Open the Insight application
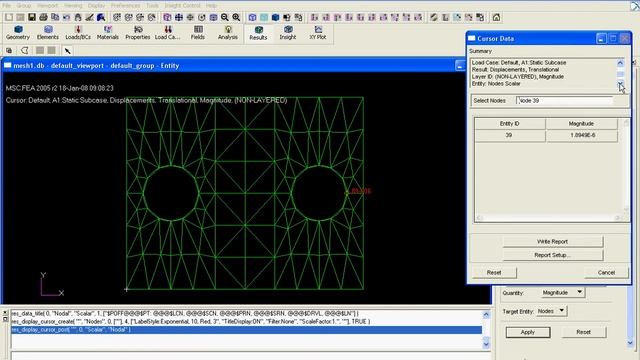This screenshot has width=640, height=360. [288, 33]
